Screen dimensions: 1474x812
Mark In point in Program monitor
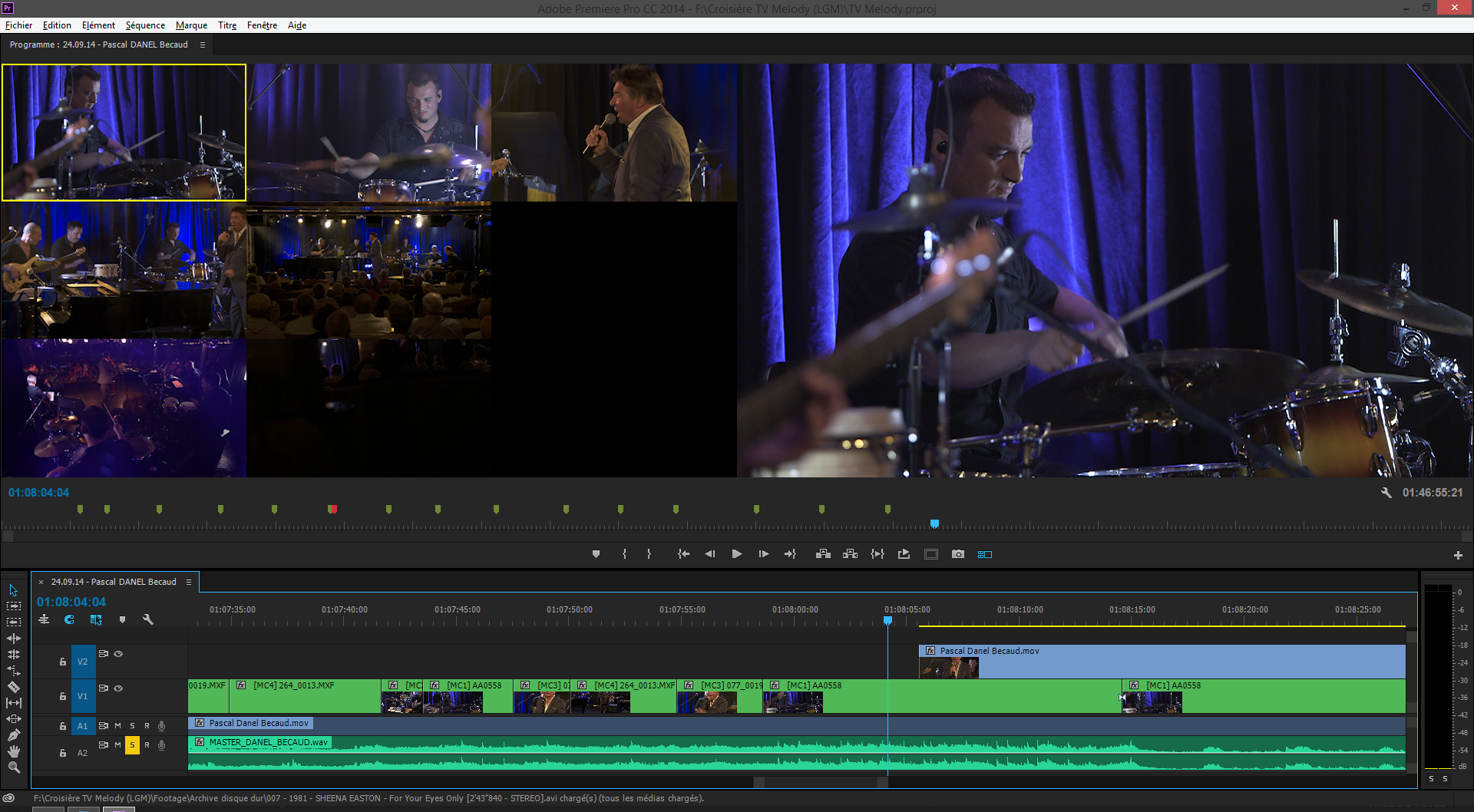click(624, 554)
